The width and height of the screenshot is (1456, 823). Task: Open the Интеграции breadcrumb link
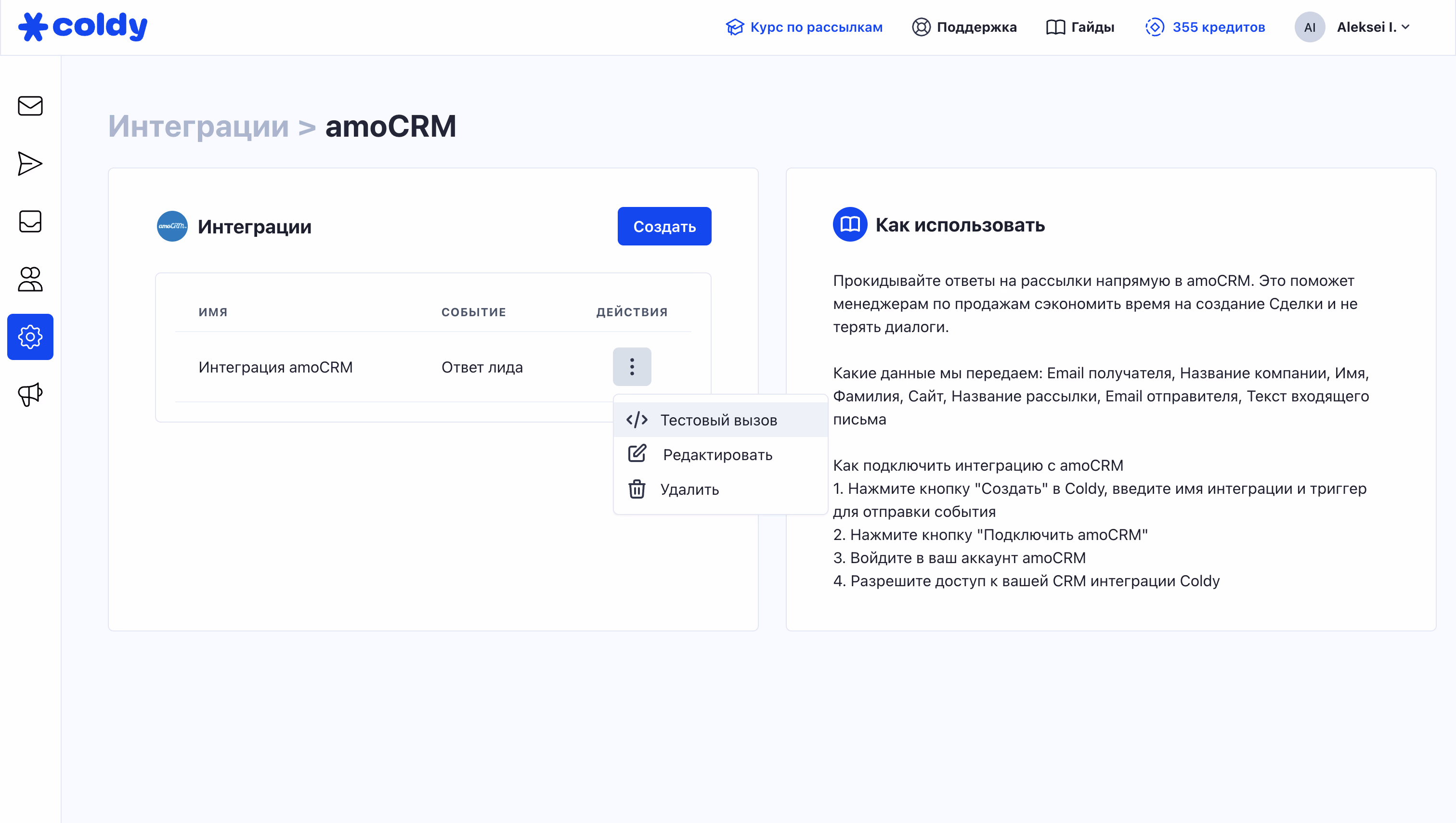tap(199, 126)
